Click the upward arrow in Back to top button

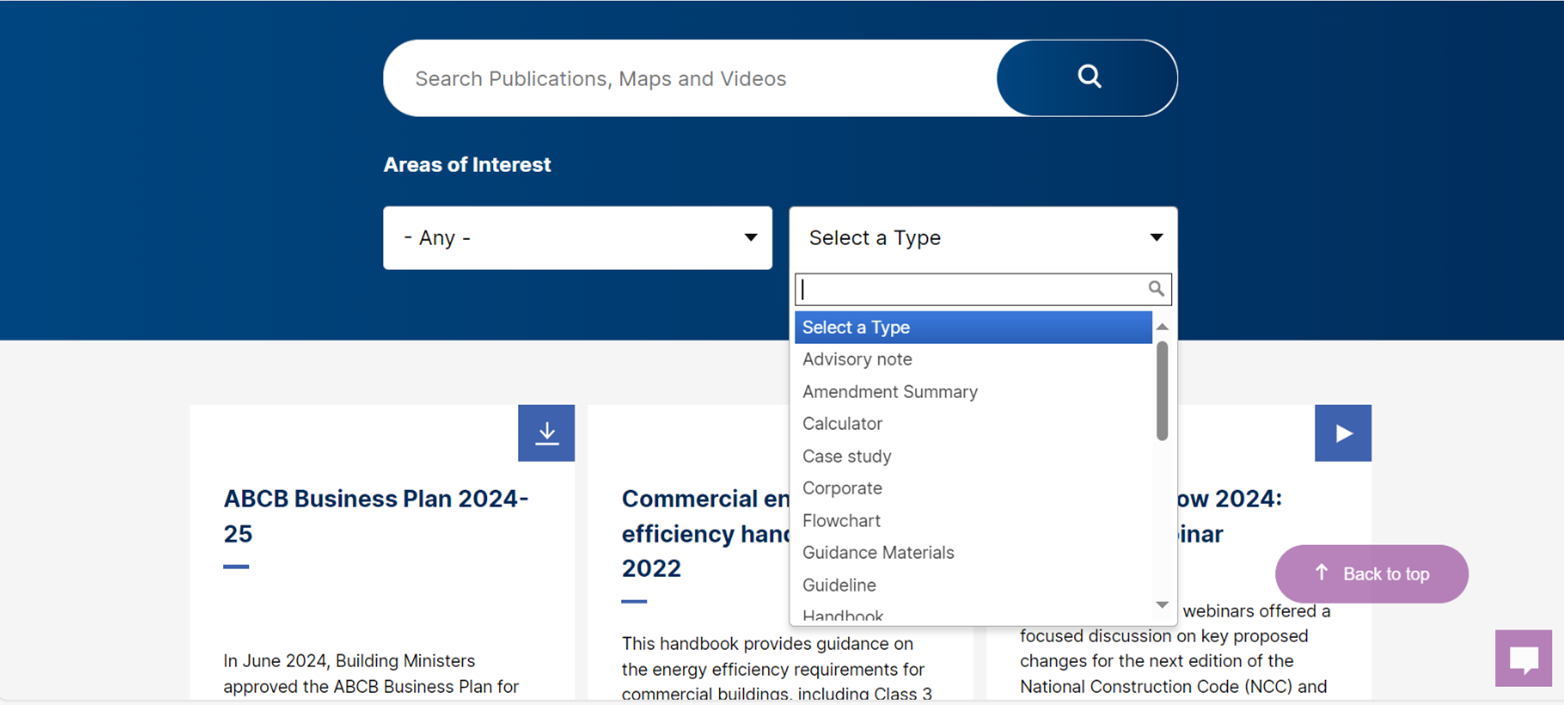(x=1322, y=573)
